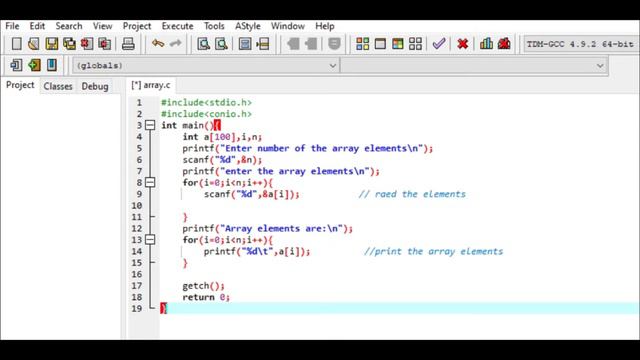Click the getch(); statement
Viewport: 640px width, 360px height.
click(x=203, y=286)
